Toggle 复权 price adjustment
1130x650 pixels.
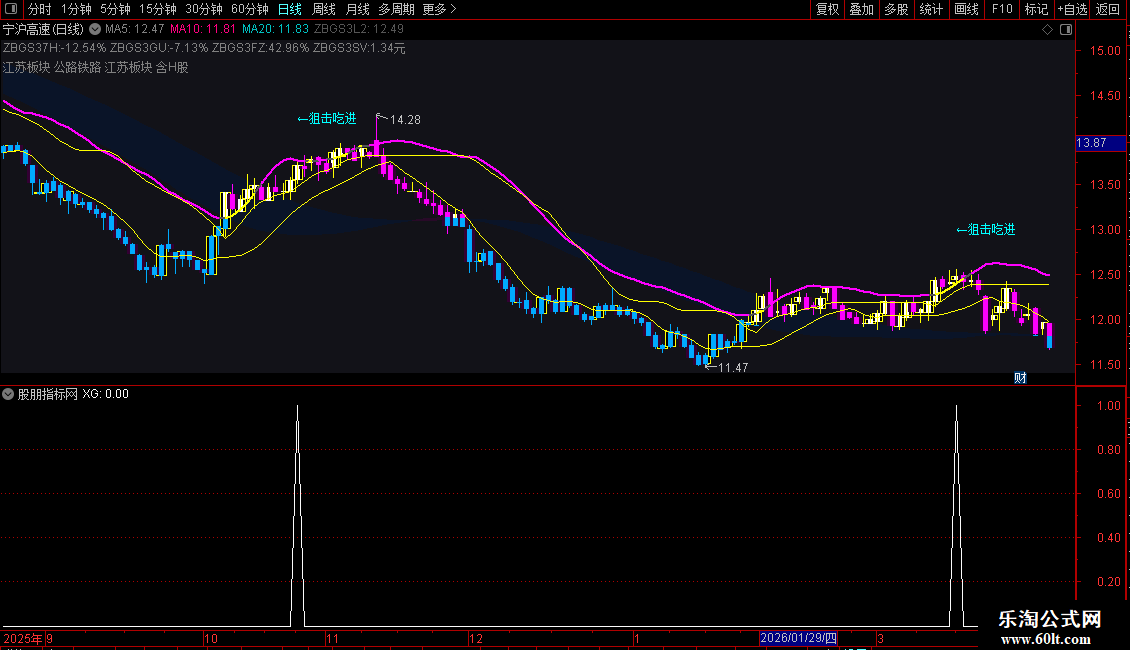[x=827, y=9]
